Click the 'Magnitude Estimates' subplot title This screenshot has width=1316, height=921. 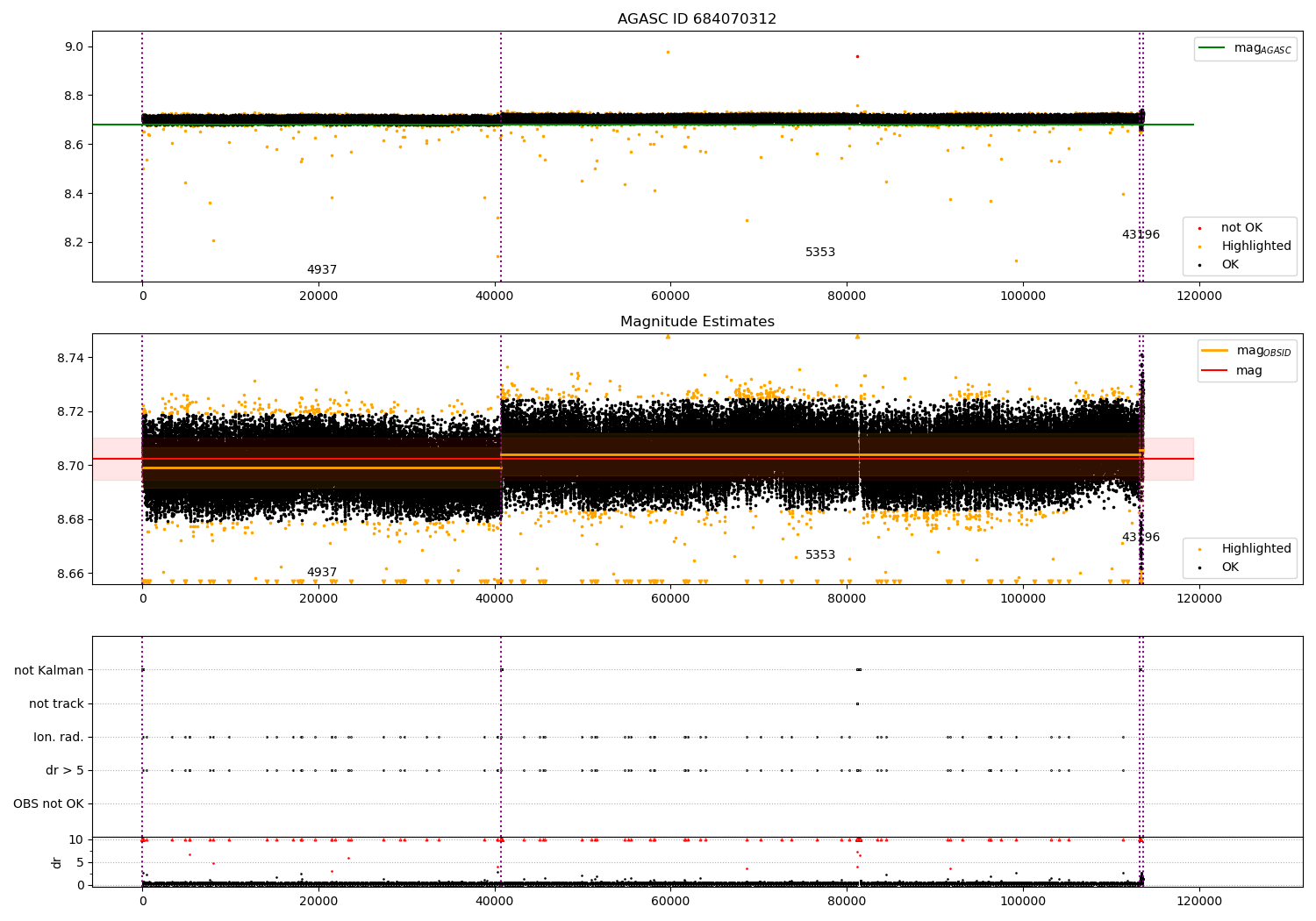697,322
